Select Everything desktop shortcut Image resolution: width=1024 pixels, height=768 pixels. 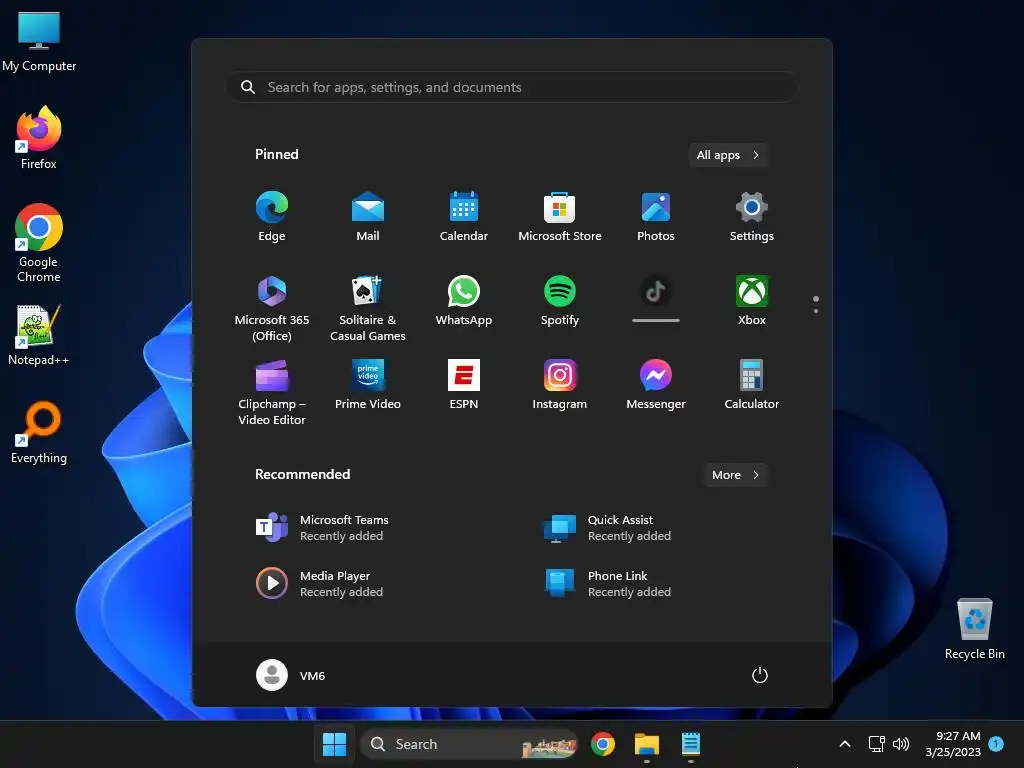click(39, 432)
